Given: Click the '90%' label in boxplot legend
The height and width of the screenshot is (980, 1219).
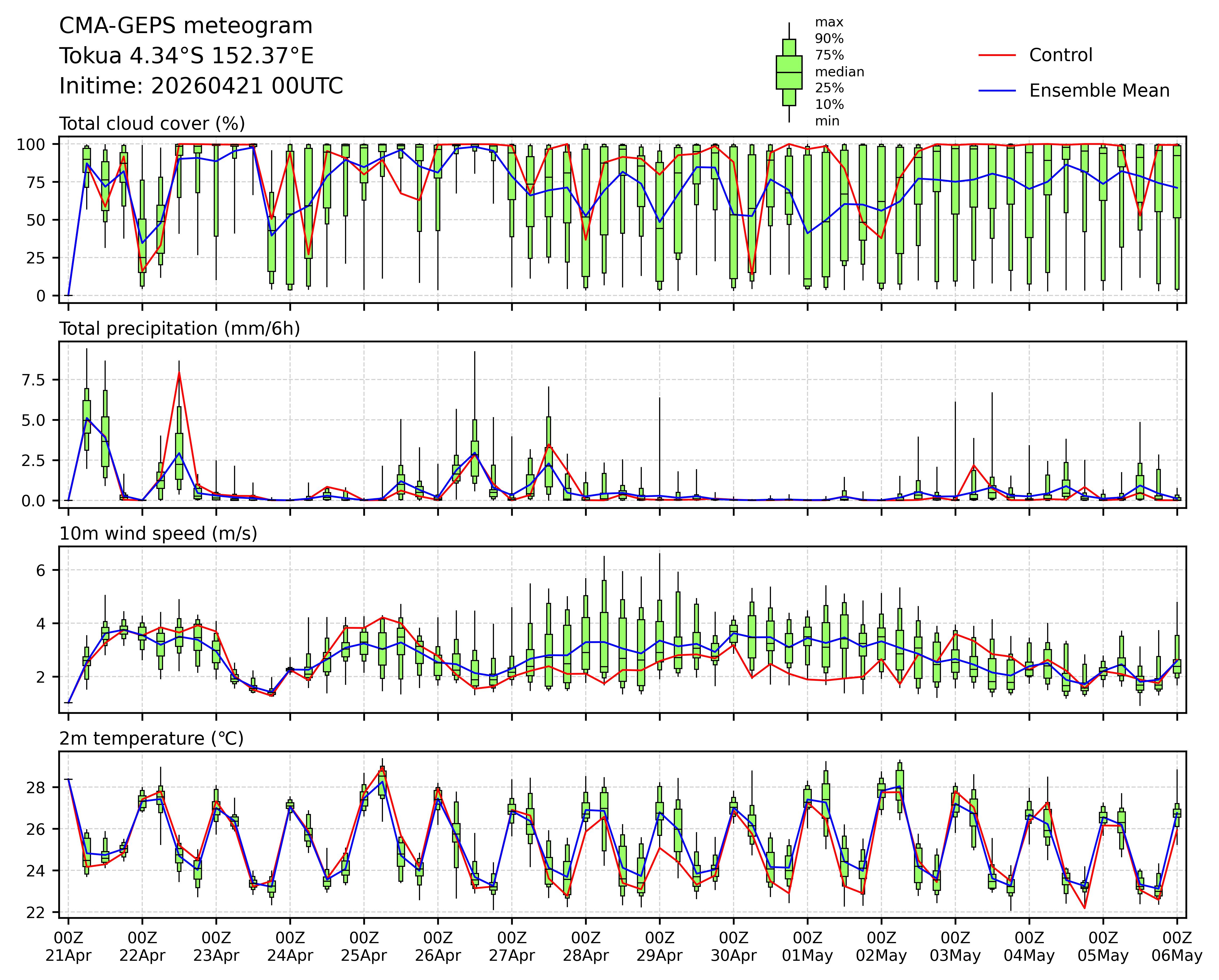Looking at the screenshot, I should click(829, 39).
